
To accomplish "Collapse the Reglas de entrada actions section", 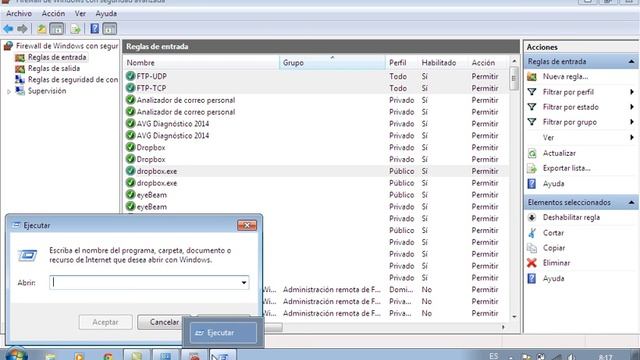I will (631, 62).
